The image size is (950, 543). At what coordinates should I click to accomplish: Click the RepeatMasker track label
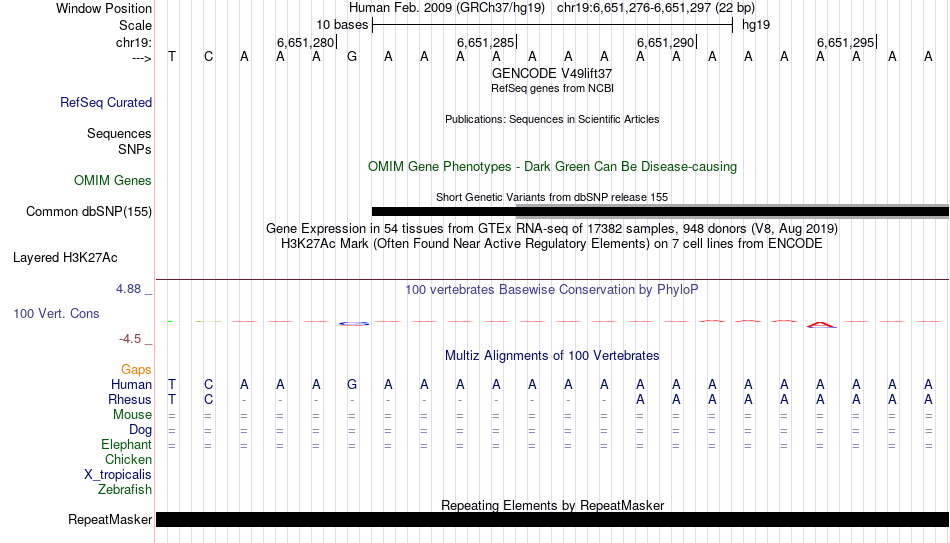click(110, 519)
